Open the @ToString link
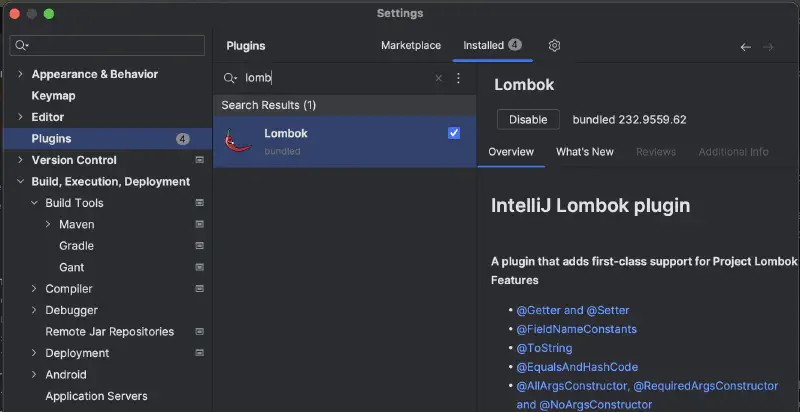800x412 pixels. point(544,348)
